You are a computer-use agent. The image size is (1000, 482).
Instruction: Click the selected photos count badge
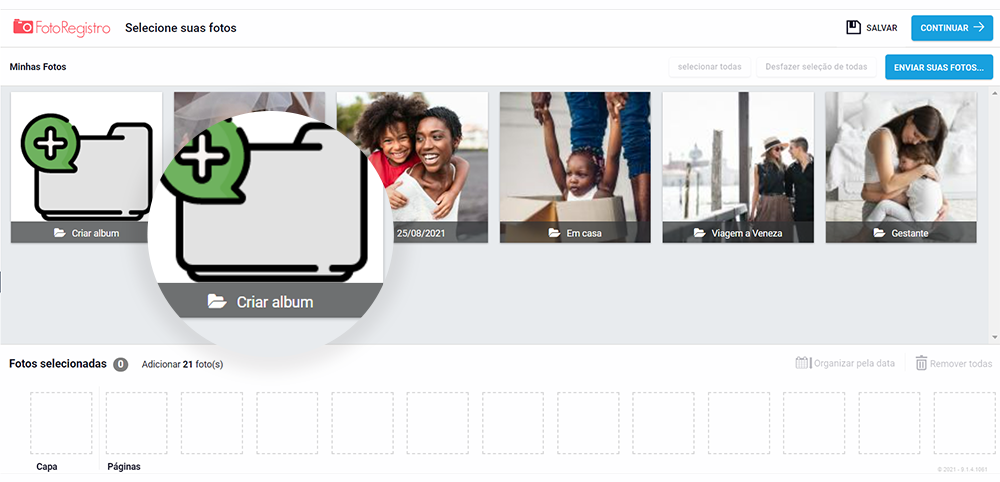121,365
